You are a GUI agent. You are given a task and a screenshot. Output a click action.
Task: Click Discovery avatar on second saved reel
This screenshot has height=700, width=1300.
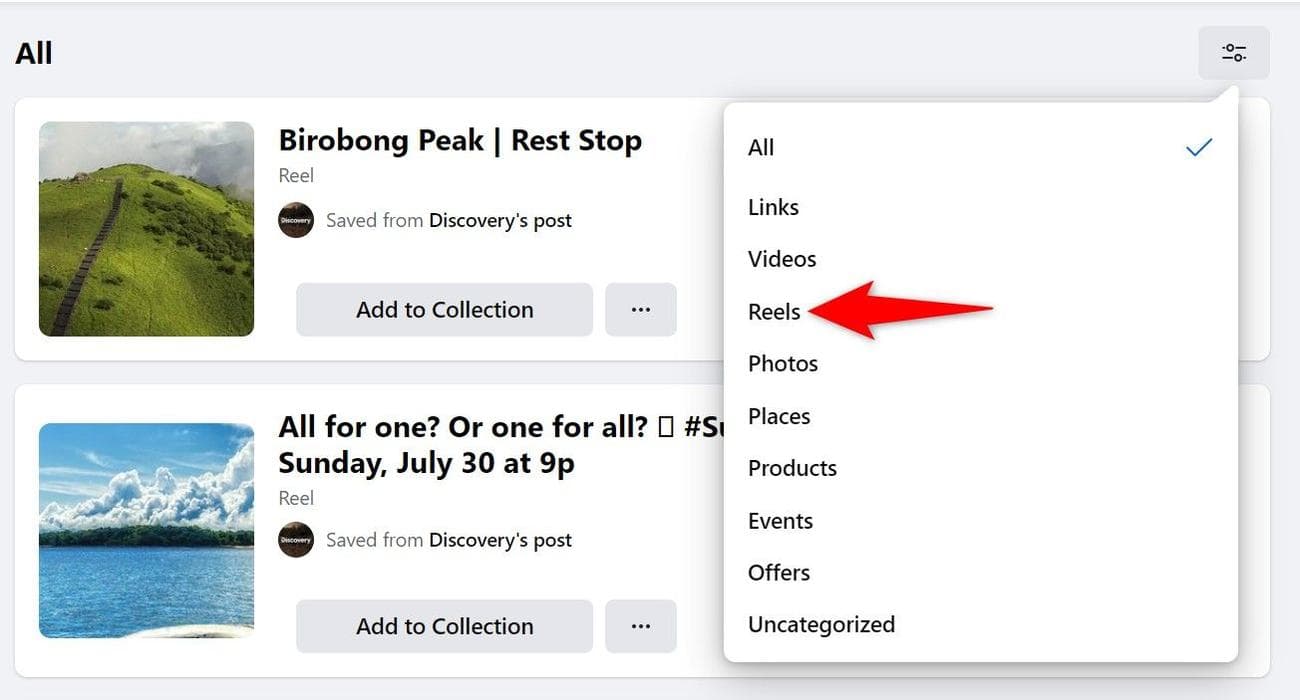click(x=296, y=540)
